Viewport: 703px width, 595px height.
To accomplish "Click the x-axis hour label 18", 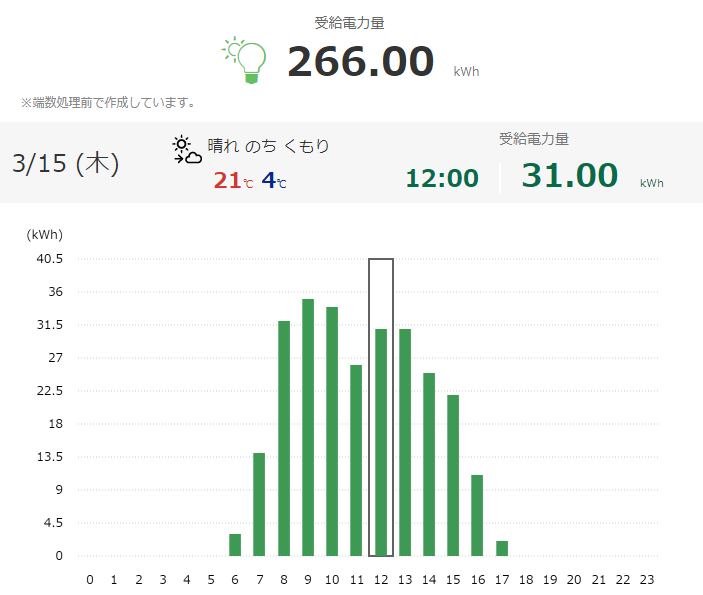I will (526, 580).
